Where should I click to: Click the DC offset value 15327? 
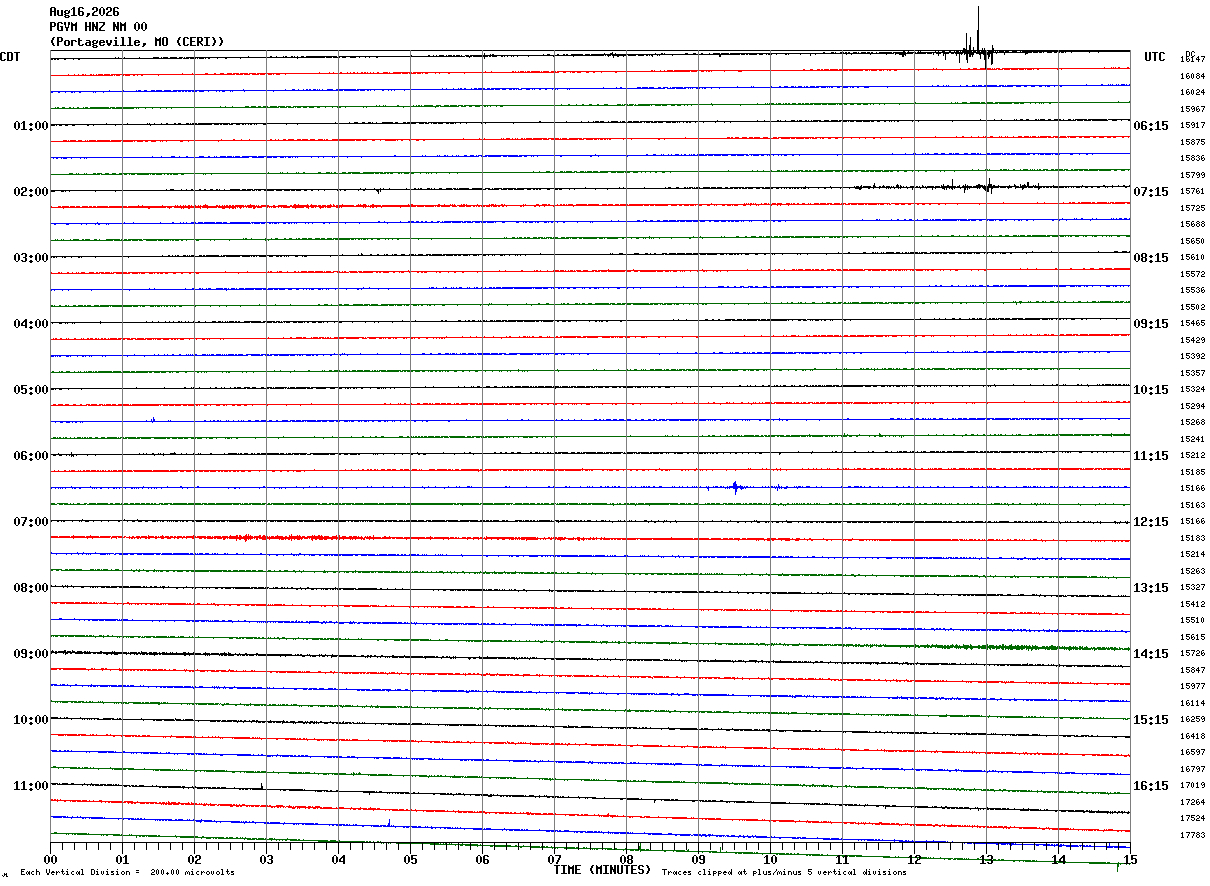coord(1192,588)
